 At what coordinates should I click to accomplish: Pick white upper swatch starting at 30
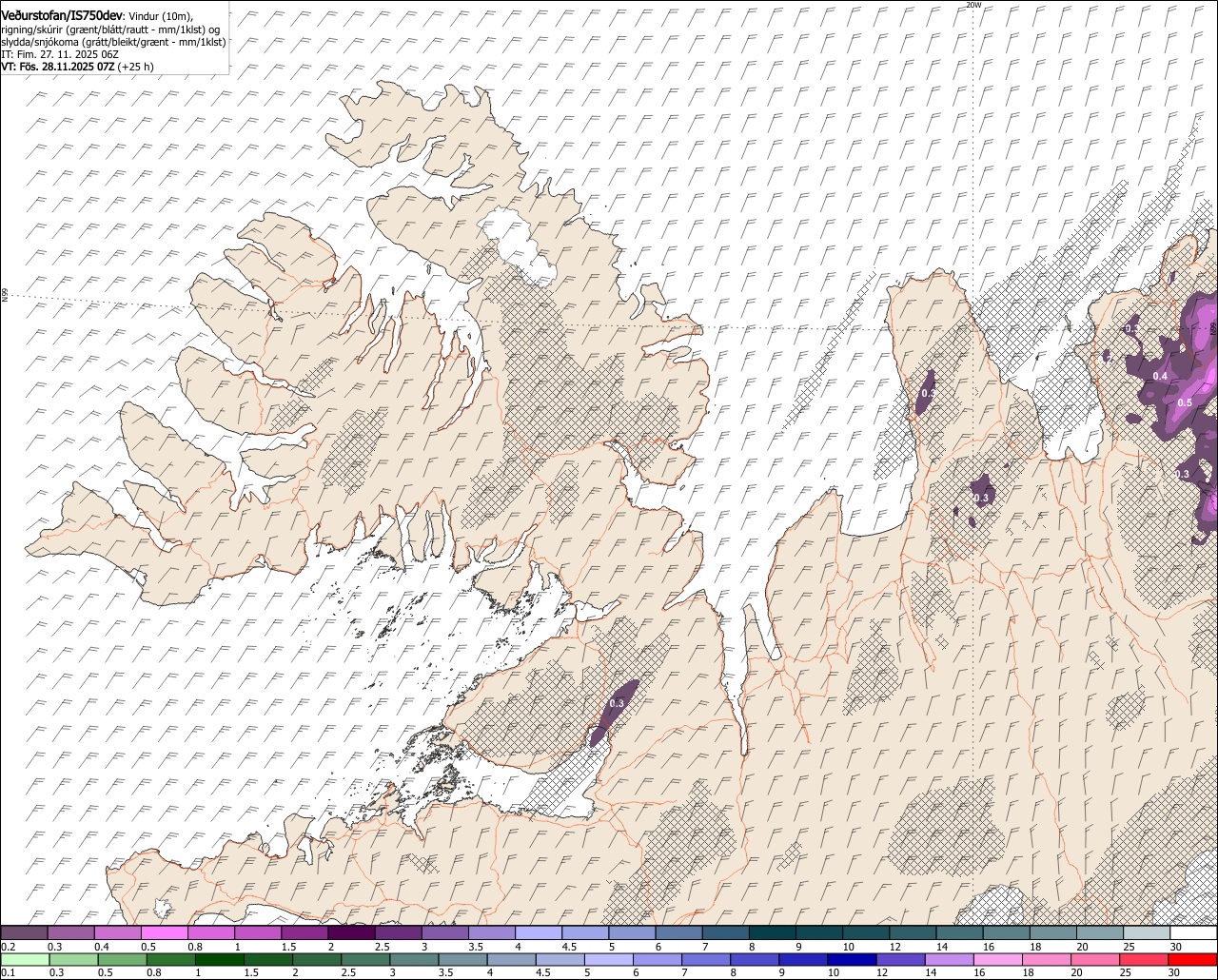(x=1194, y=932)
